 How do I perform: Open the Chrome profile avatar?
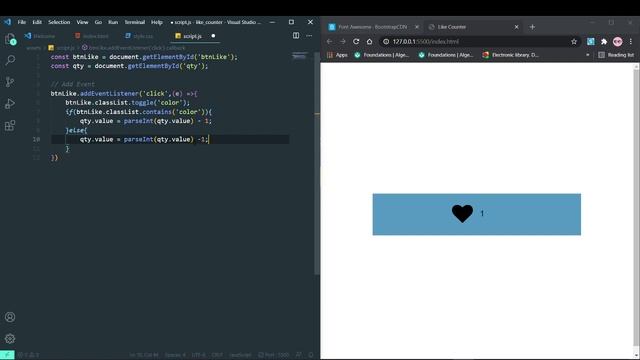[x=618, y=41]
